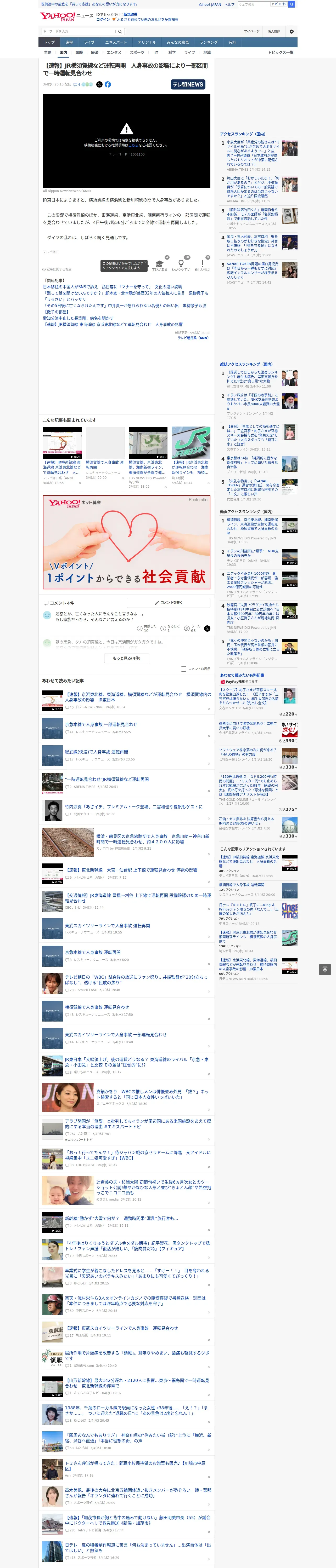Viewport: 336px width, 1568px height.
Task: Open the テレビ朝日系（ANN） source link
Action: (x=193, y=338)
